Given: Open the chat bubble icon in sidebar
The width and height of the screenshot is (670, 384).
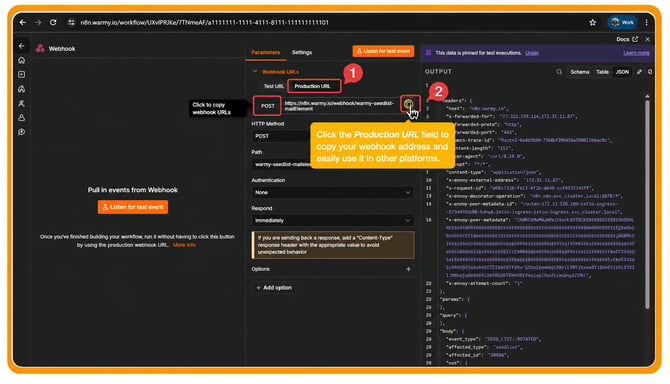Looking at the screenshot, I should tap(21, 132).
